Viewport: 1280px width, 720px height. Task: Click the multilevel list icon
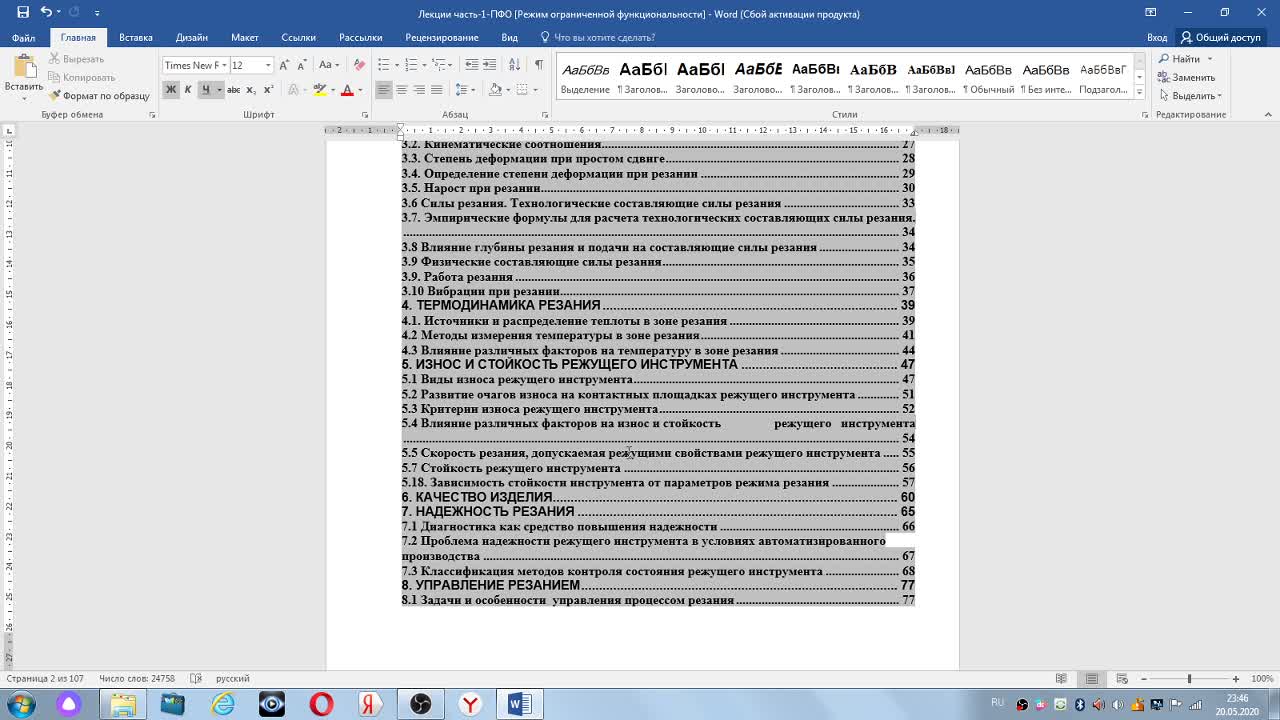click(438, 65)
